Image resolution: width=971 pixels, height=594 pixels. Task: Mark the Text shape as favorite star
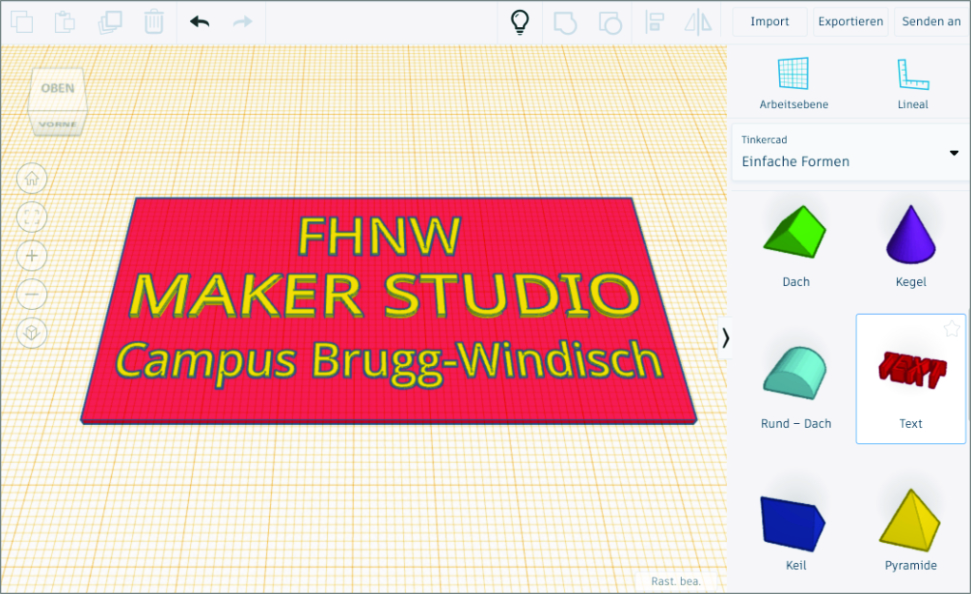point(951,329)
